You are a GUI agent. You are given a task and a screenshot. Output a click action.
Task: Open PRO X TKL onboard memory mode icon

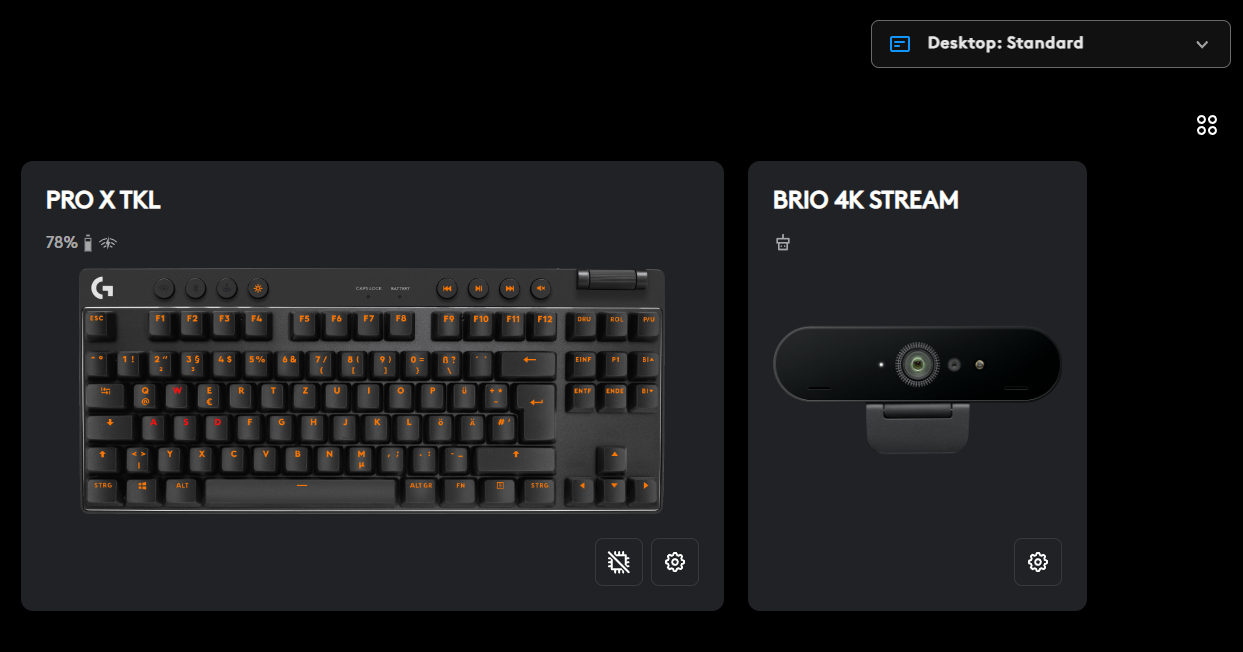click(x=619, y=562)
